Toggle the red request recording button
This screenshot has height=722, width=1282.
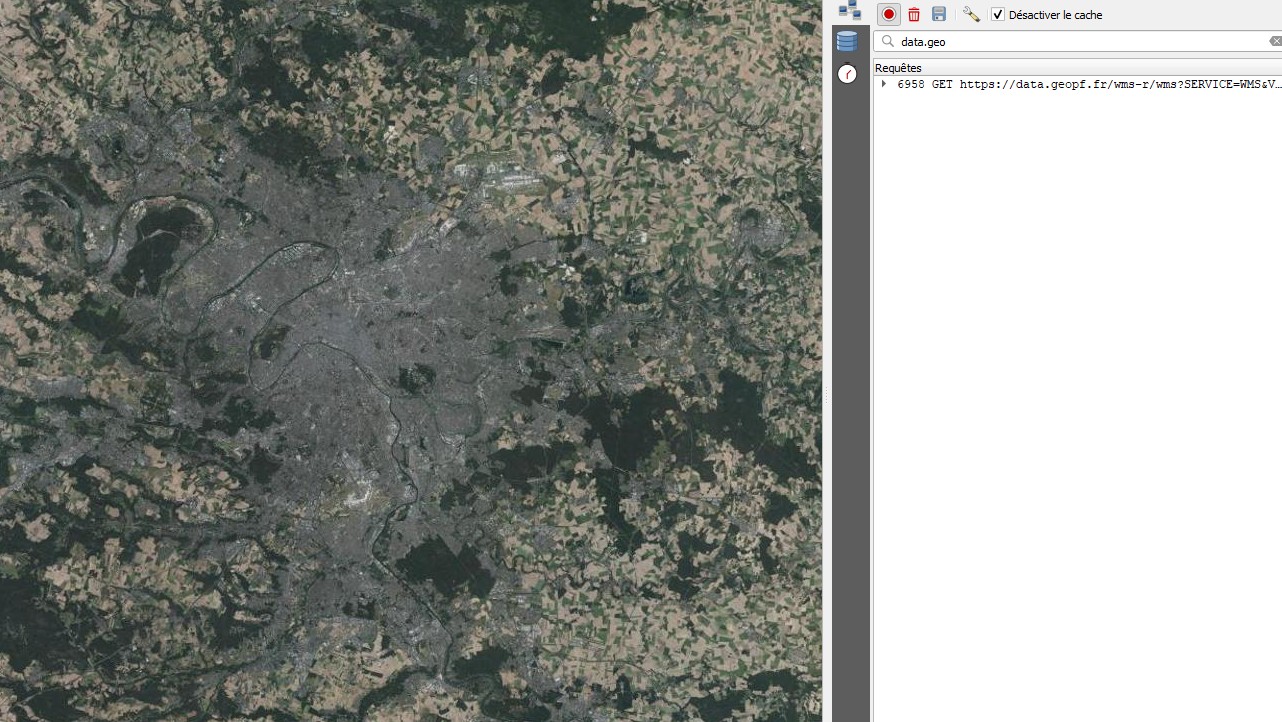click(x=888, y=14)
